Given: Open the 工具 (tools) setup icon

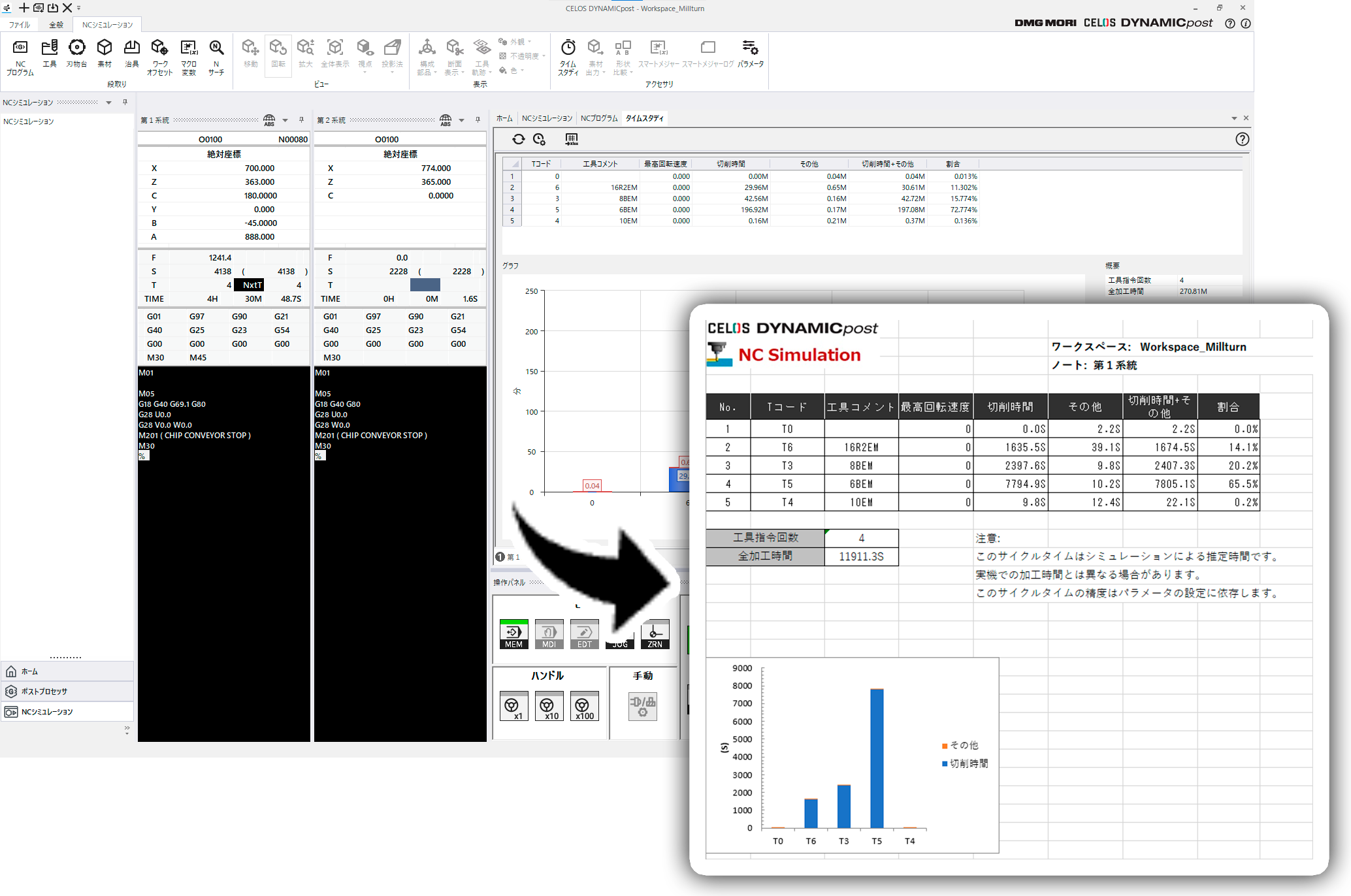Looking at the screenshot, I should pos(50,54).
